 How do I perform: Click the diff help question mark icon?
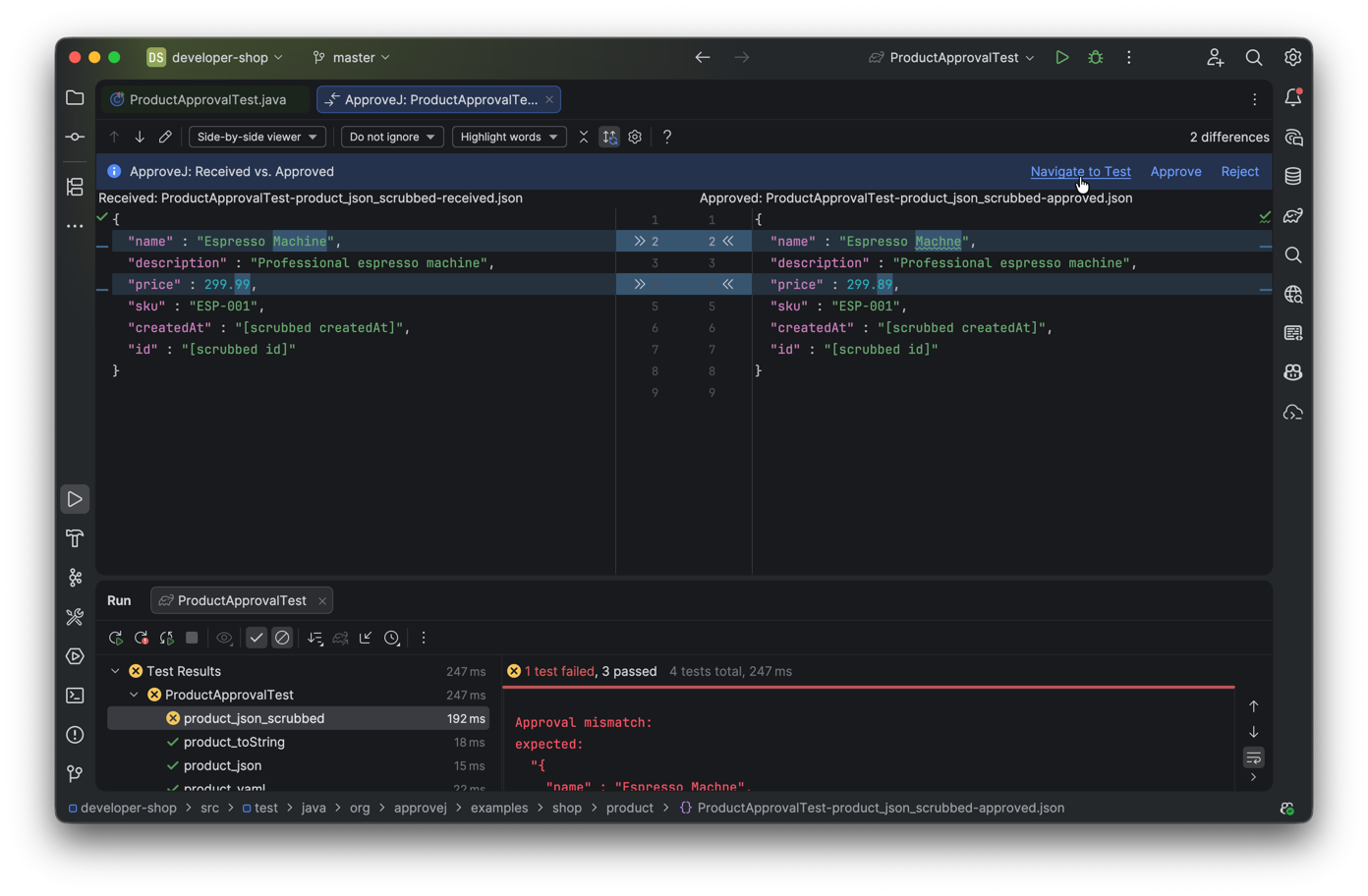667,138
